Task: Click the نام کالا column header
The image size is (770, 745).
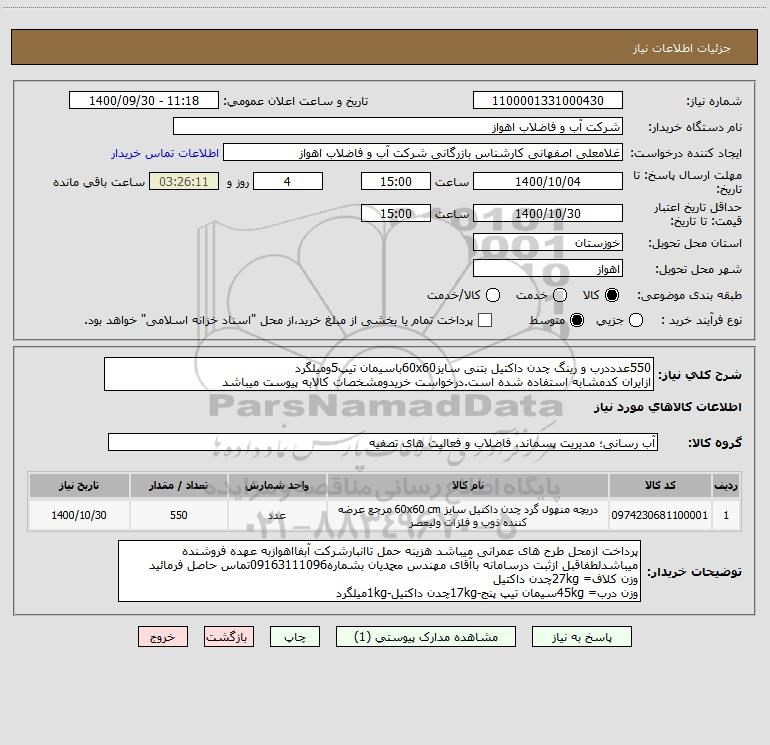Action: pyautogui.click(x=468, y=485)
